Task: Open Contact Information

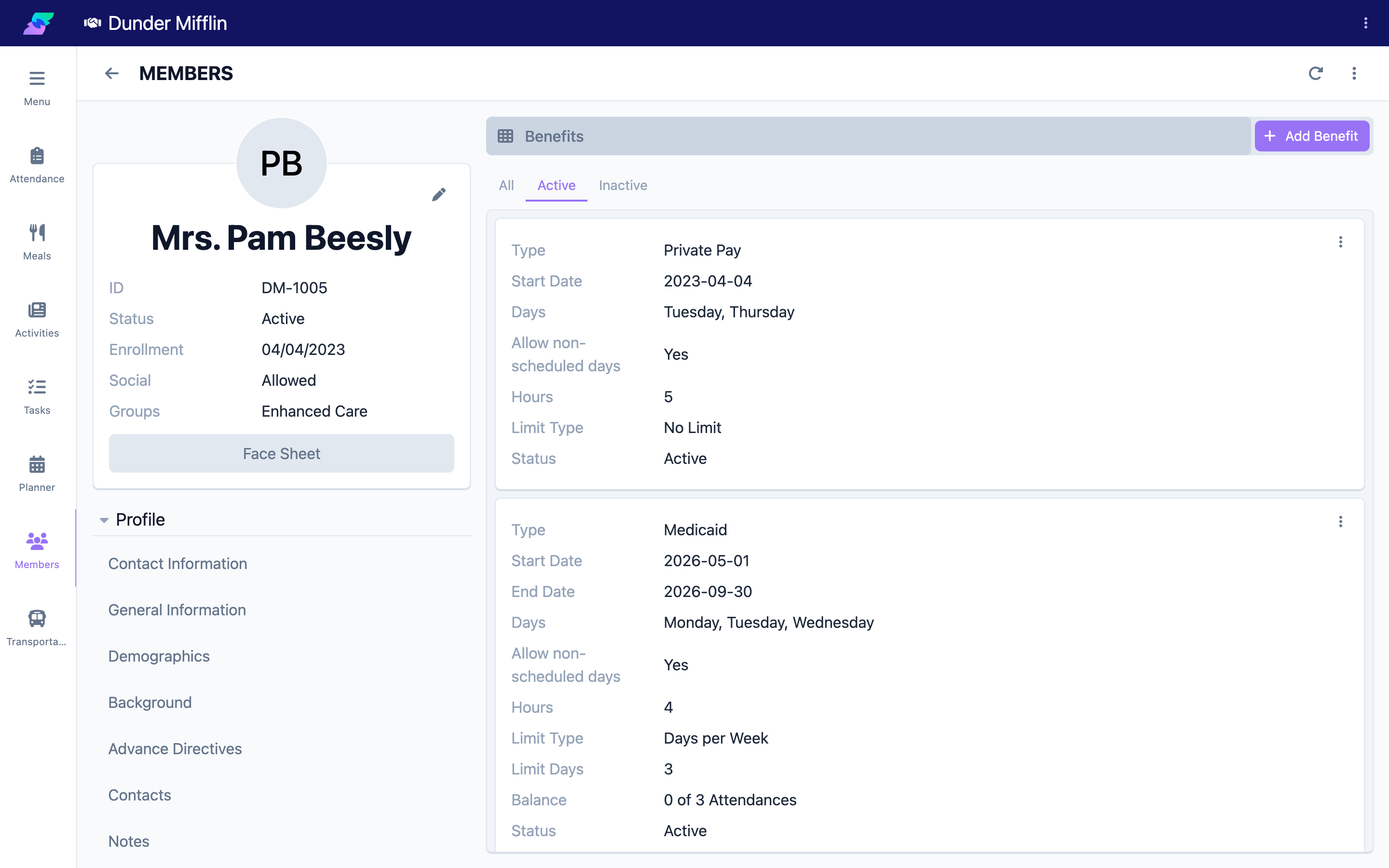Action: point(177,564)
